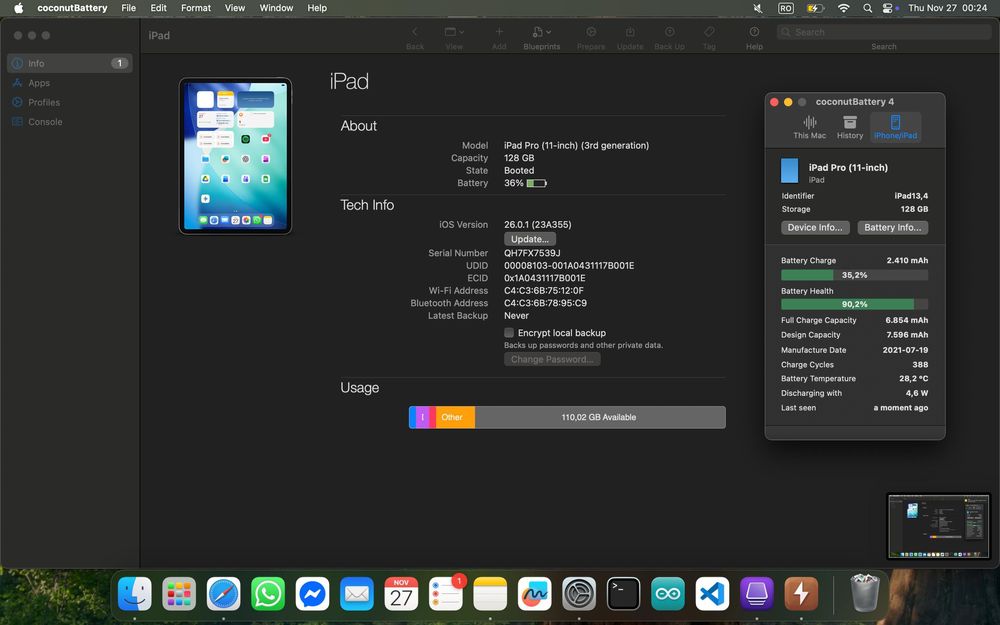Open Mail from the Dock

pyautogui.click(x=357, y=594)
